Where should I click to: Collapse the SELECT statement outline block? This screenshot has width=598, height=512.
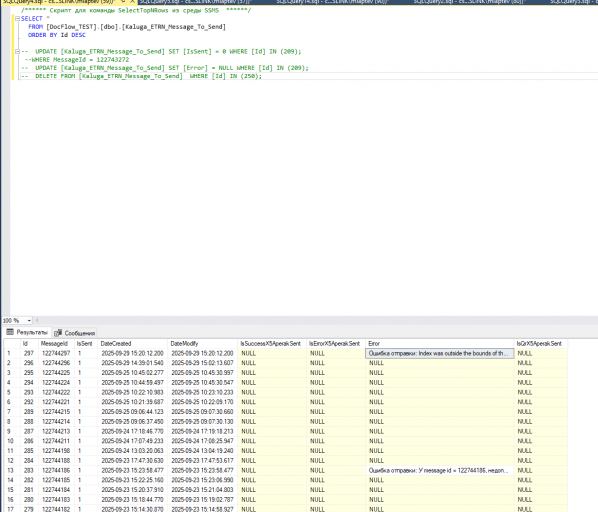(x=17, y=18)
